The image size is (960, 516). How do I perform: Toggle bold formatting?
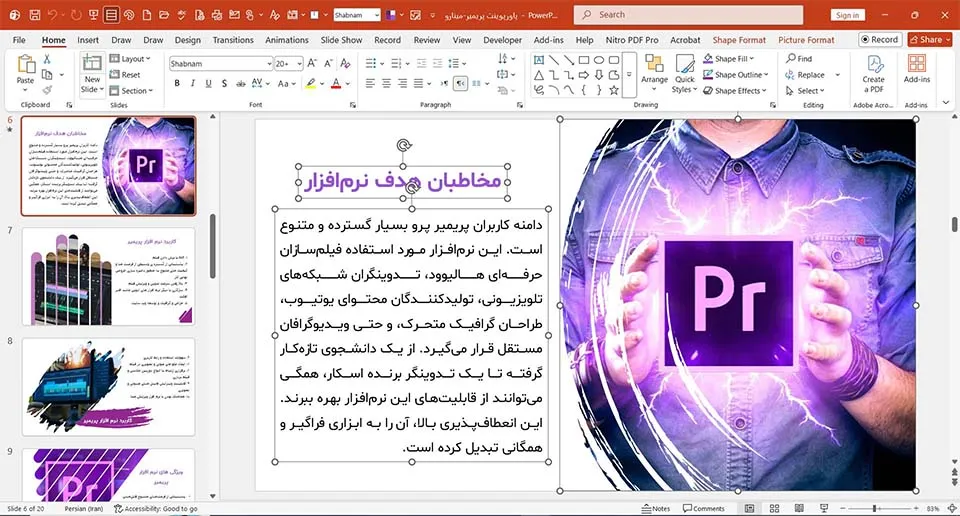pyautogui.click(x=177, y=83)
